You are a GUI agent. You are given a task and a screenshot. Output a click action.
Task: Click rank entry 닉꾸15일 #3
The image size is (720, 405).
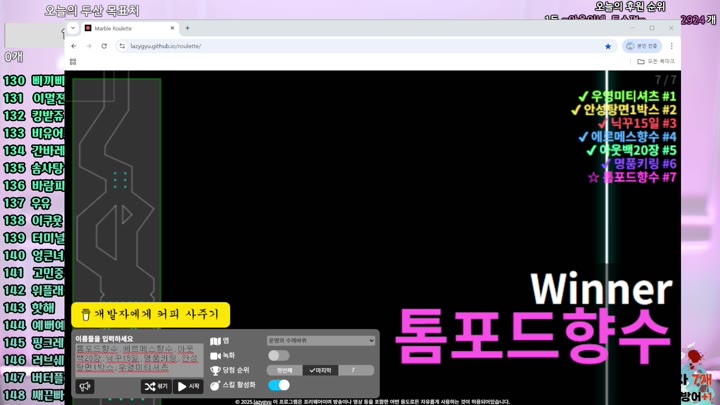(637, 123)
